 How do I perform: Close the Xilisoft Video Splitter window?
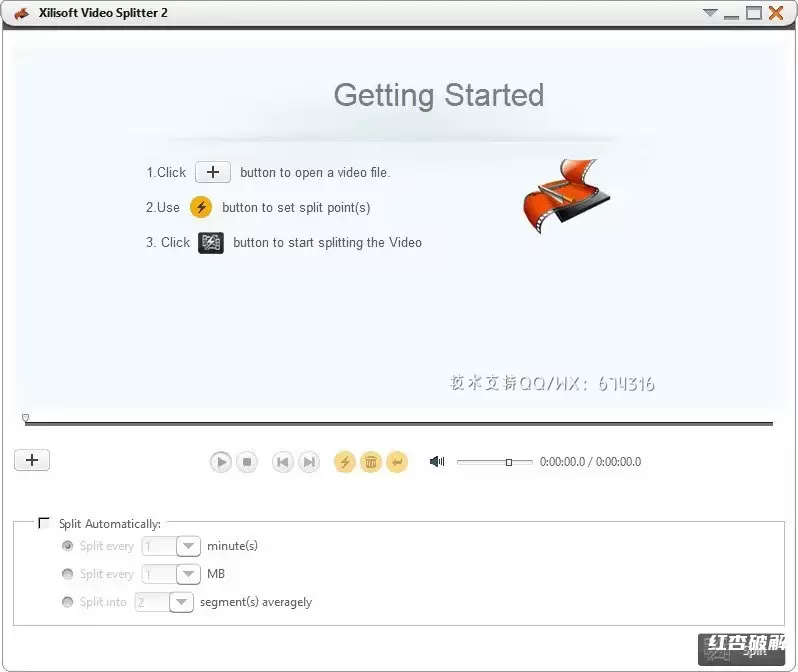point(776,13)
